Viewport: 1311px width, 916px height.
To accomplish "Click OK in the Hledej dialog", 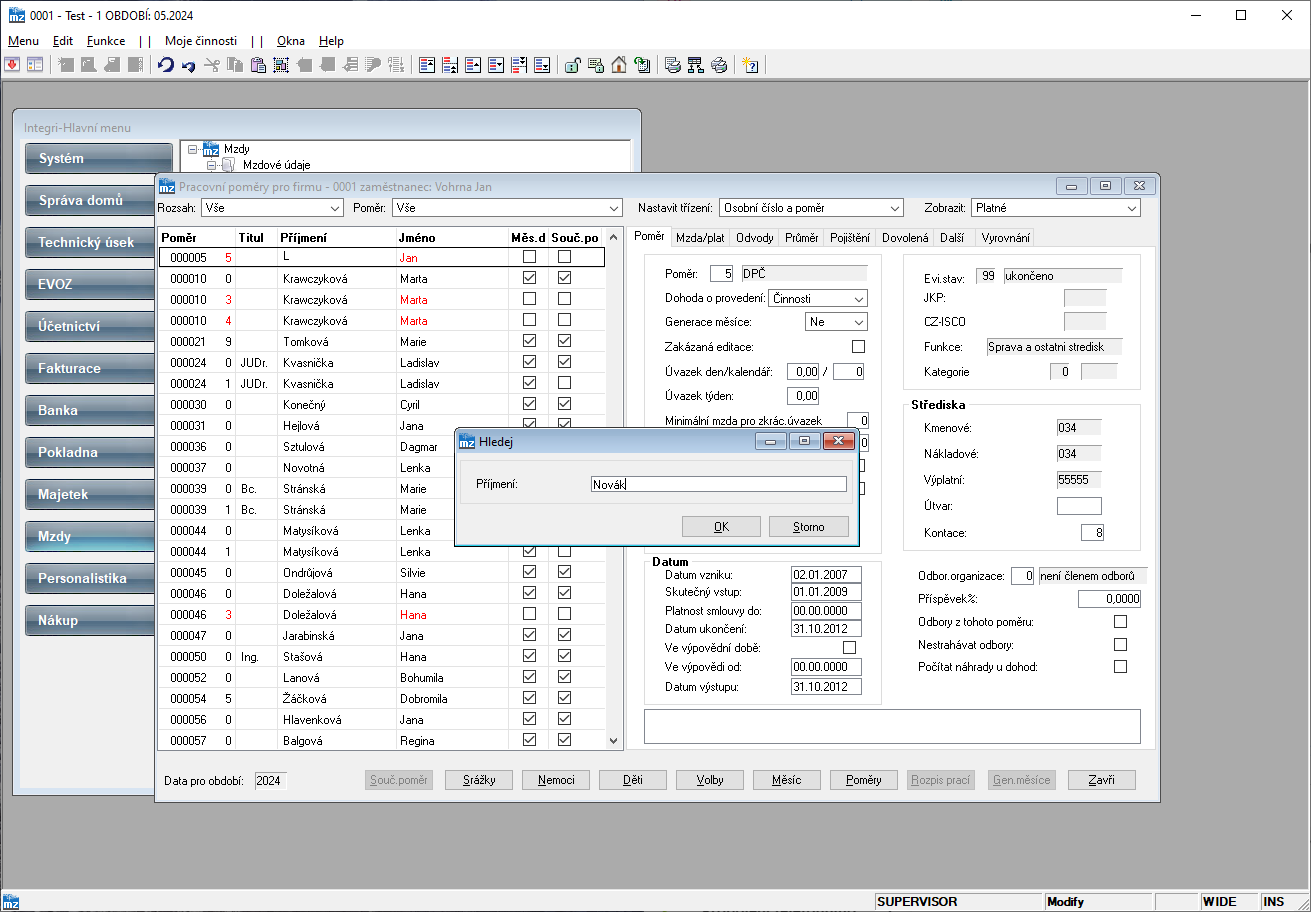I will pyautogui.click(x=721, y=526).
